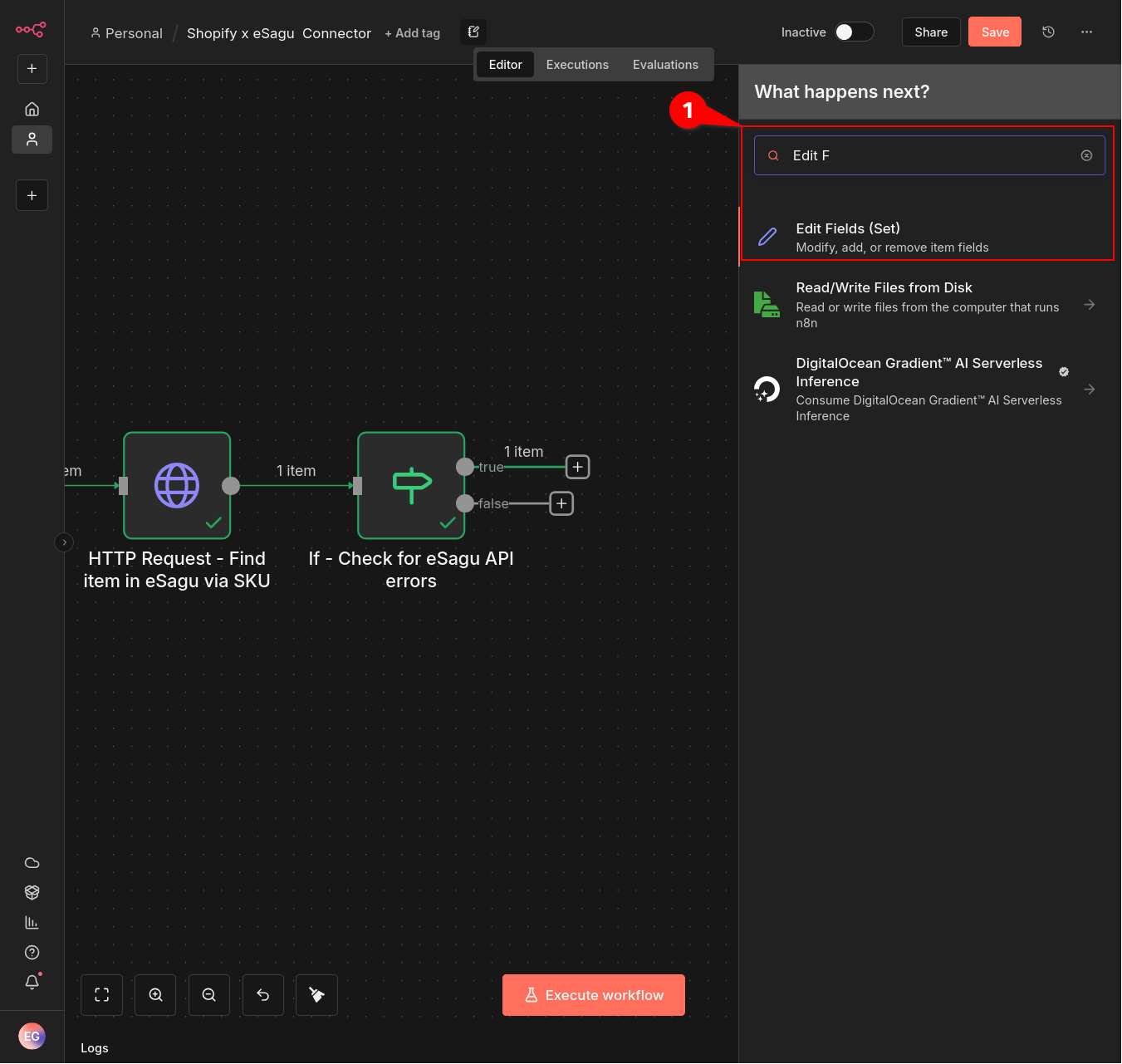The height and width of the screenshot is (1064, 1122).
Task: Open the notifications bell icon
Action: pos(32,982)
